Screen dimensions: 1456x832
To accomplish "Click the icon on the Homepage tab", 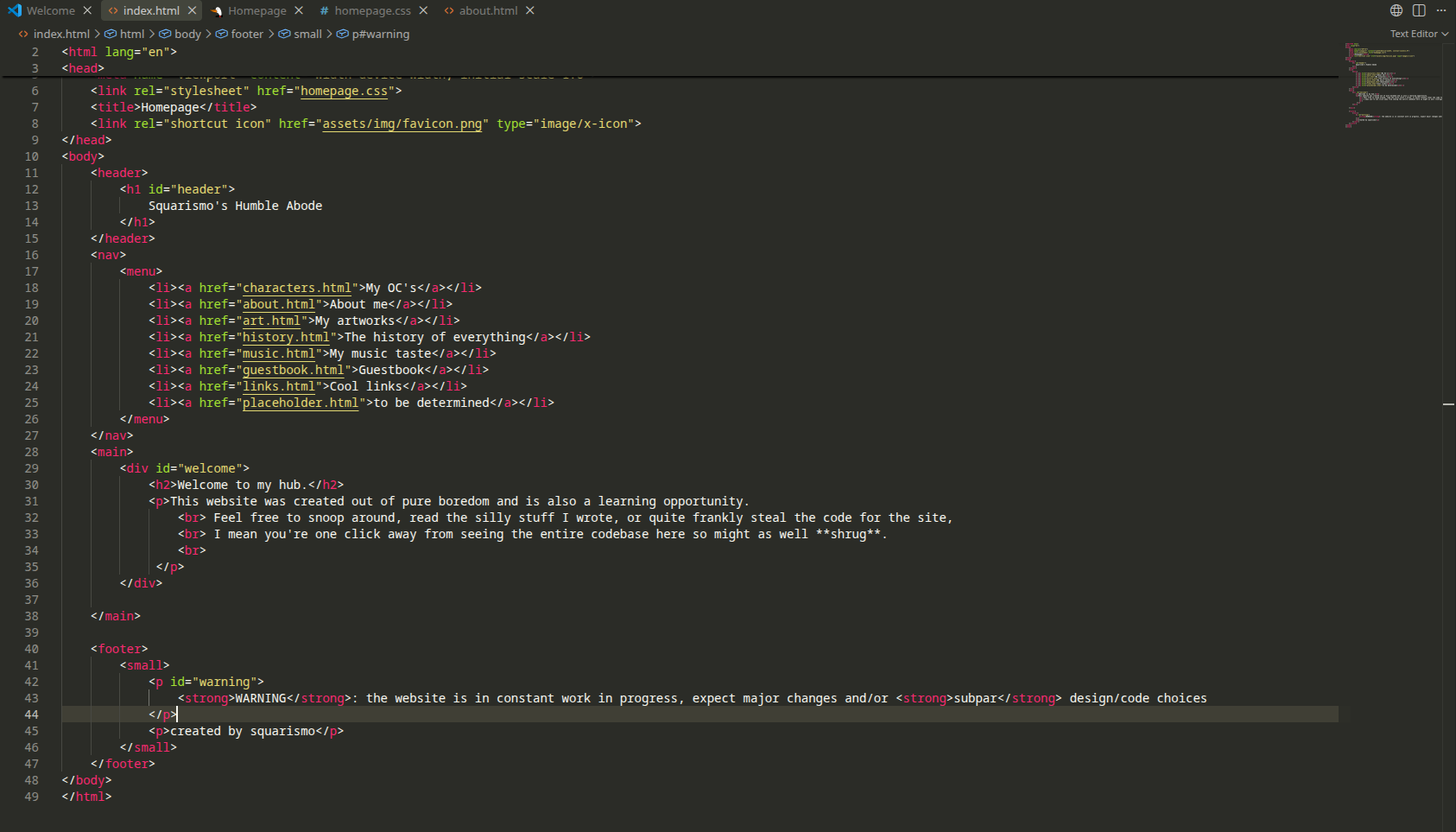I will click(217, 10).
